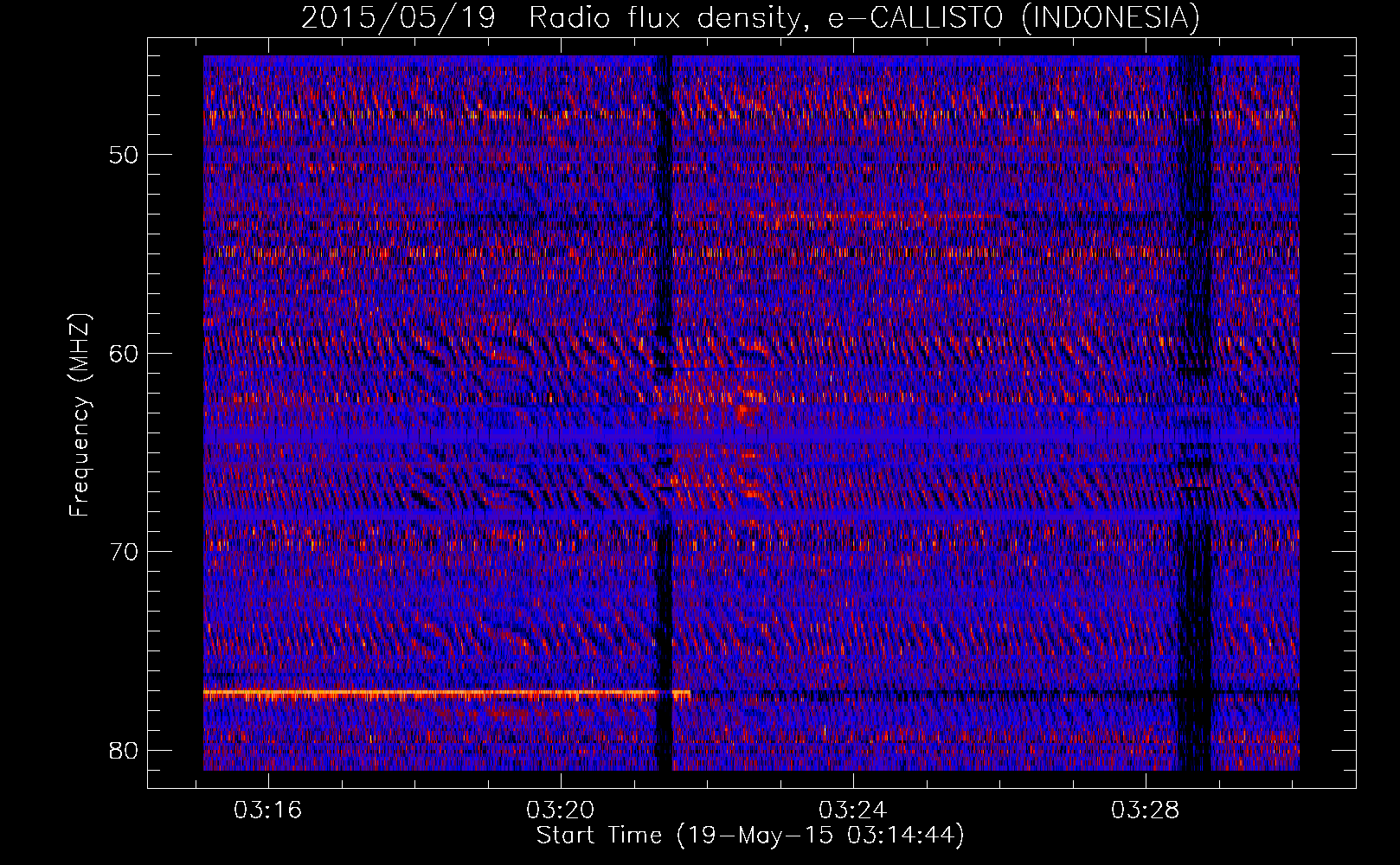The width and height of the screenshot is (1400, 865).
Task: Click the 'Start Time (19-May-15 03:14:44)' label
Action: point(750,836)
